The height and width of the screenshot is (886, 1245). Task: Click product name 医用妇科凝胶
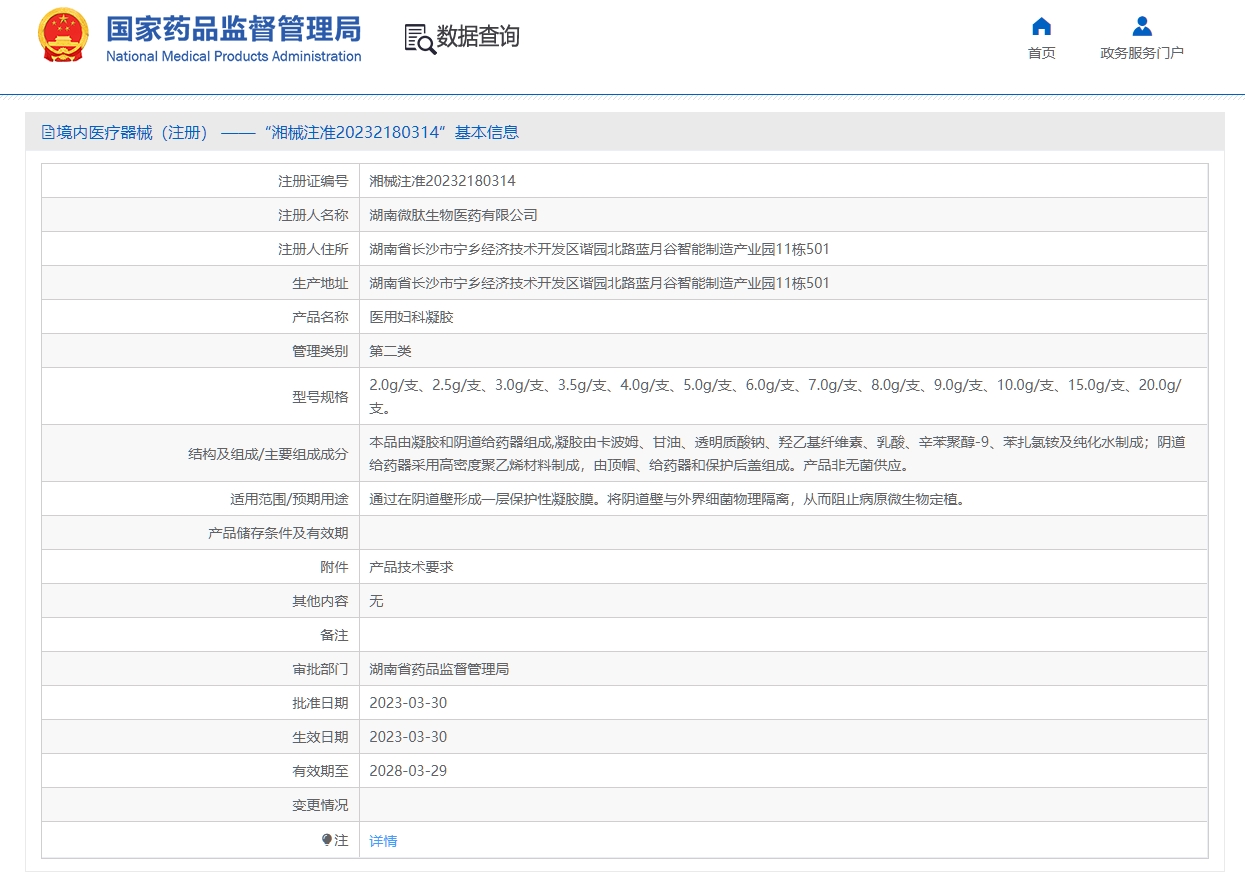pyautogui.click(x=411, y=317)
